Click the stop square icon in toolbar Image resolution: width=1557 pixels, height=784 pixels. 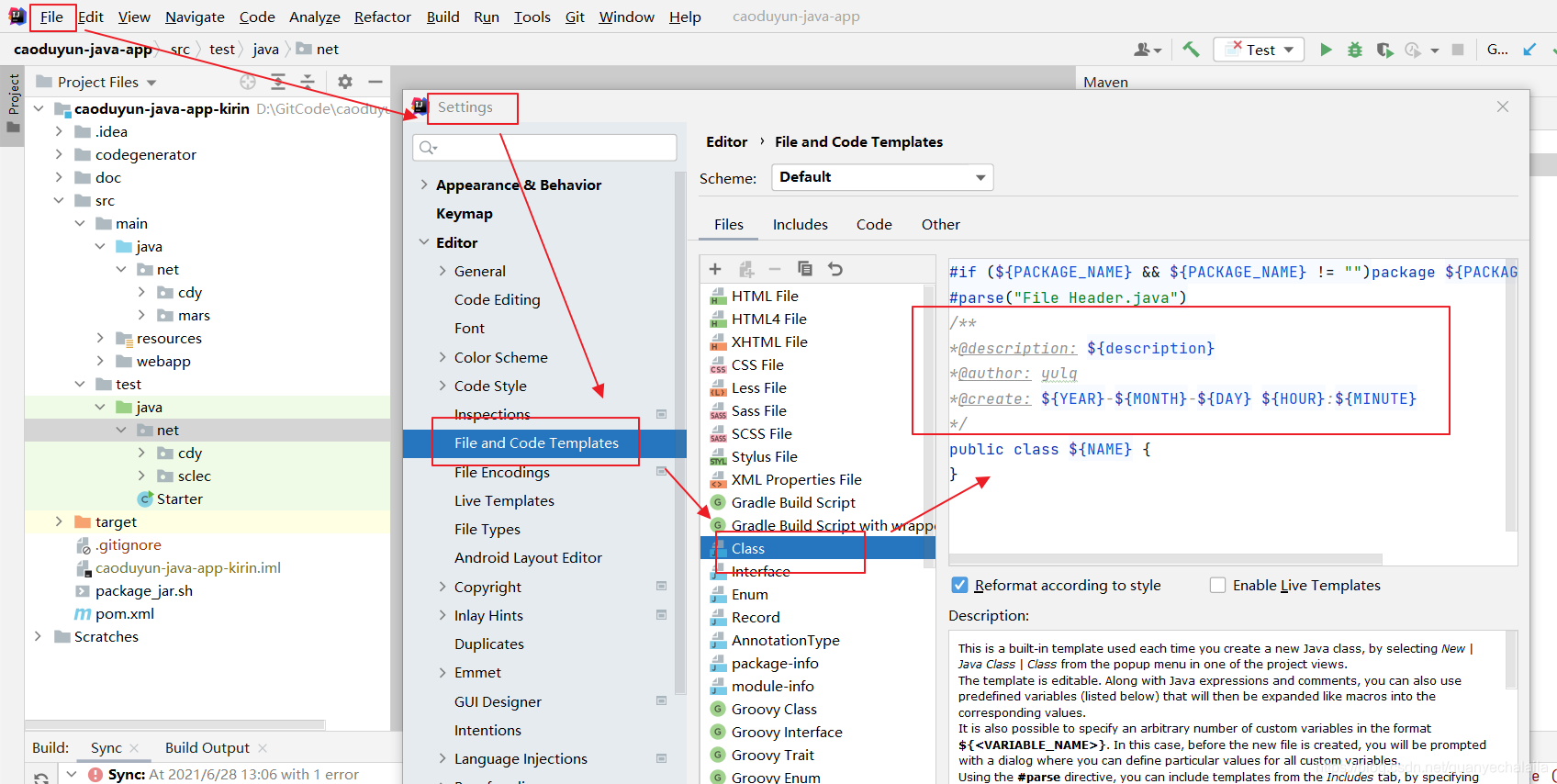pos(1458,50)
